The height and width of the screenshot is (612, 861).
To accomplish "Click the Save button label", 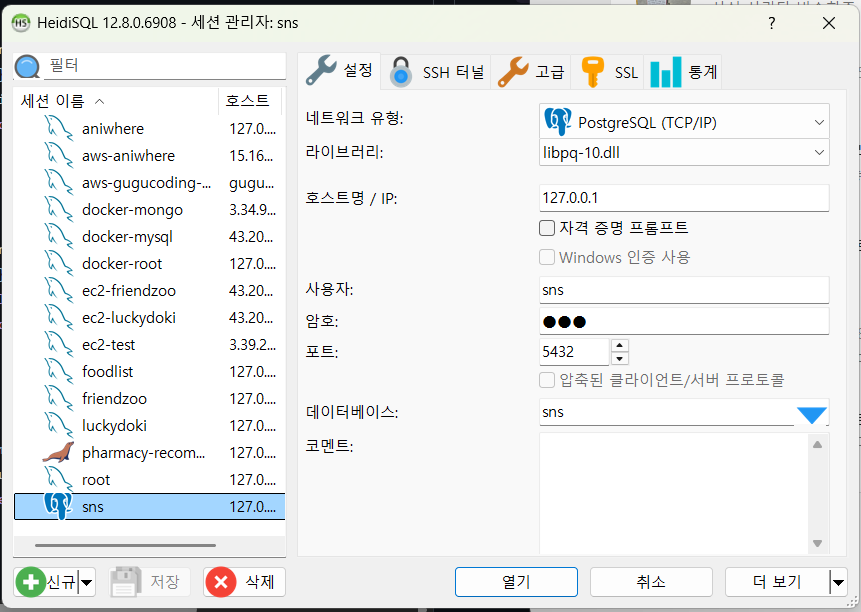I will click(165, 582).
